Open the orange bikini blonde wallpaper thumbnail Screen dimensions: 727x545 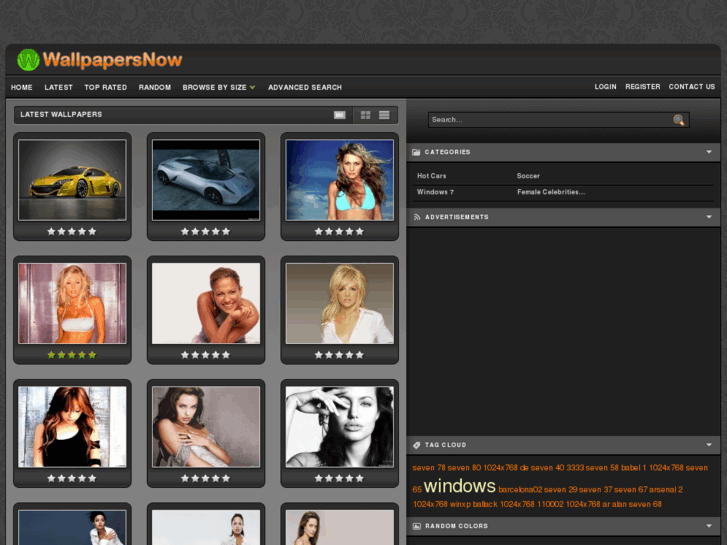72,303
